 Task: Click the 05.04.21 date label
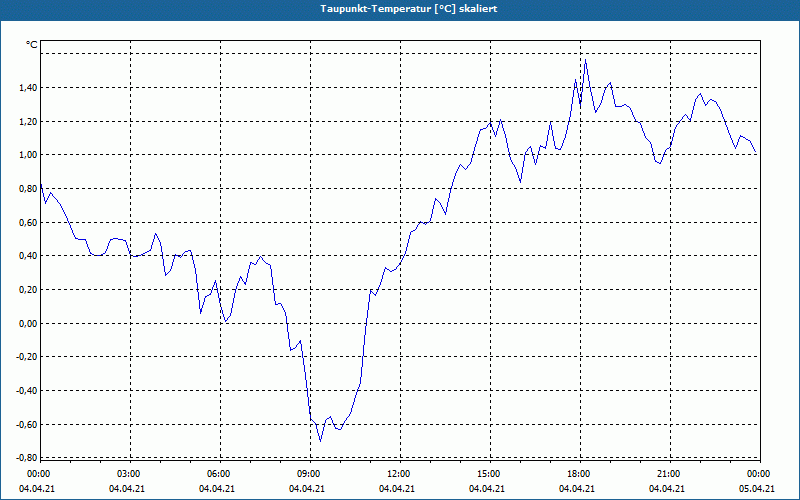757,489
